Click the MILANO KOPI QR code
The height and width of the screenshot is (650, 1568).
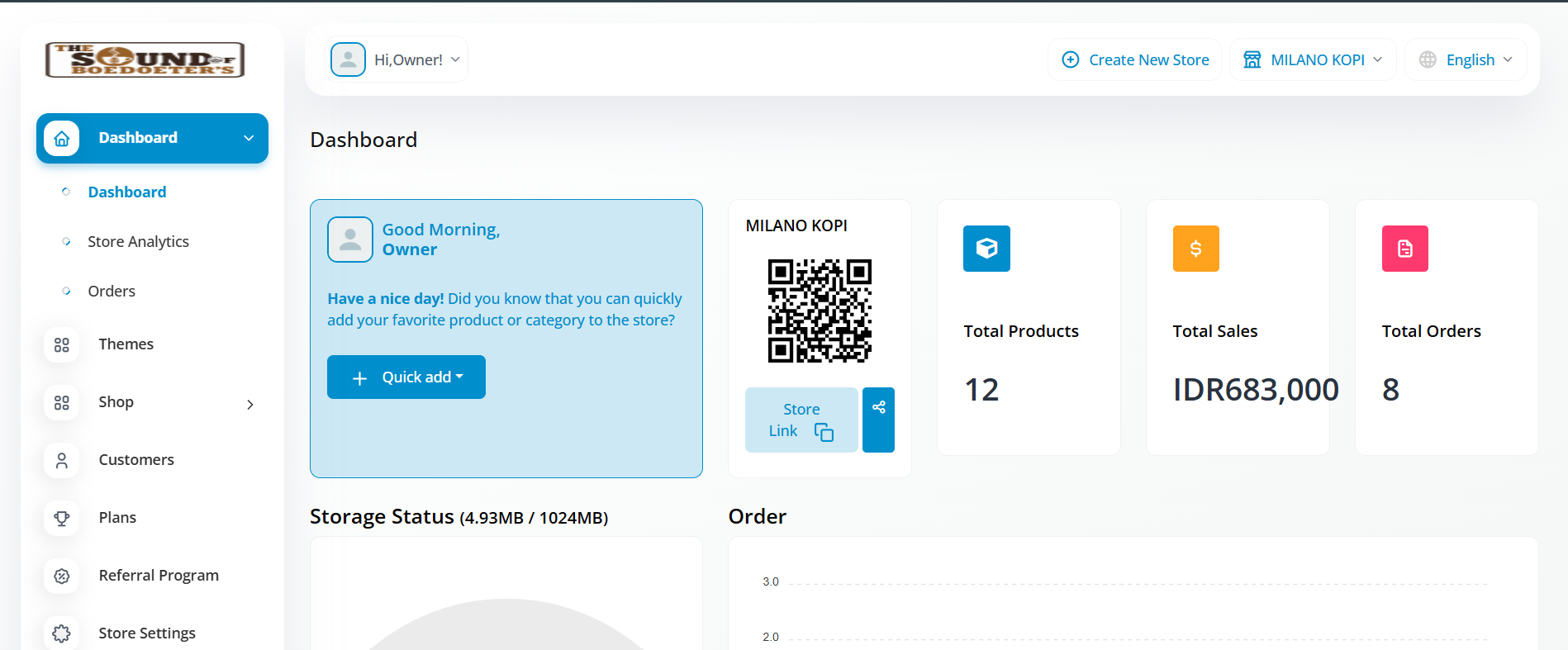point(820,311)
